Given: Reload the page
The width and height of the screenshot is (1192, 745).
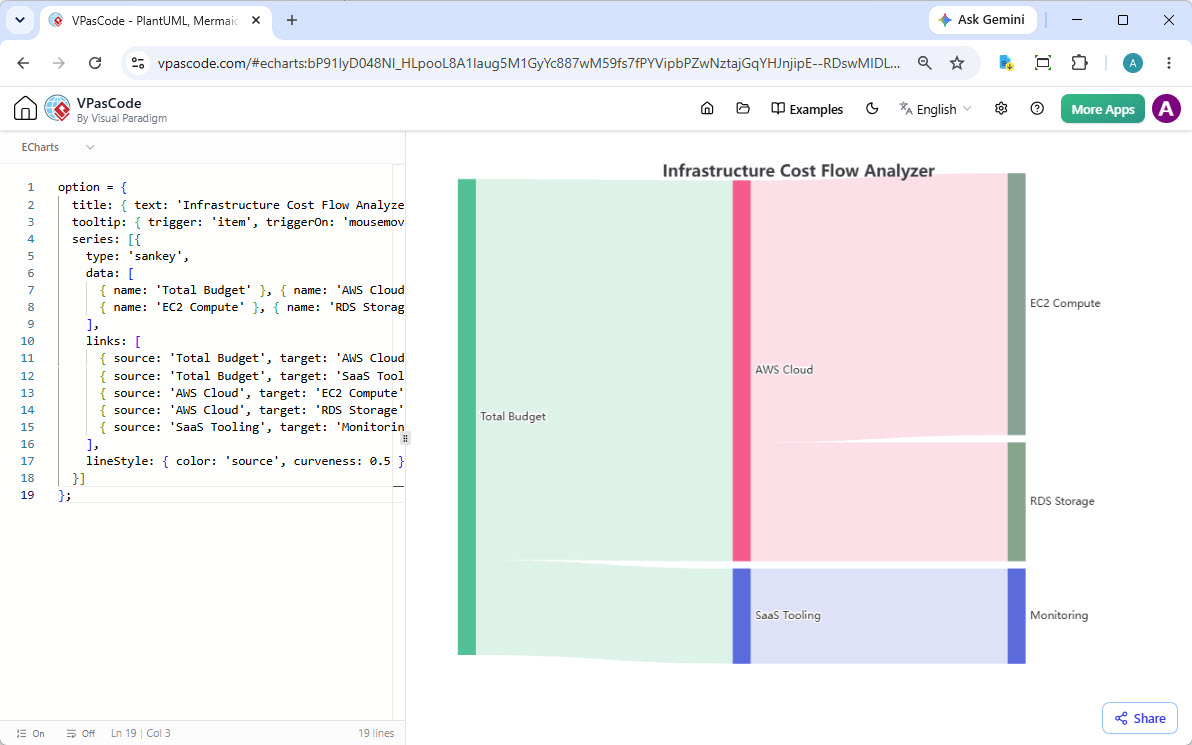Looking at the screenshot, I should click(95, 63).
